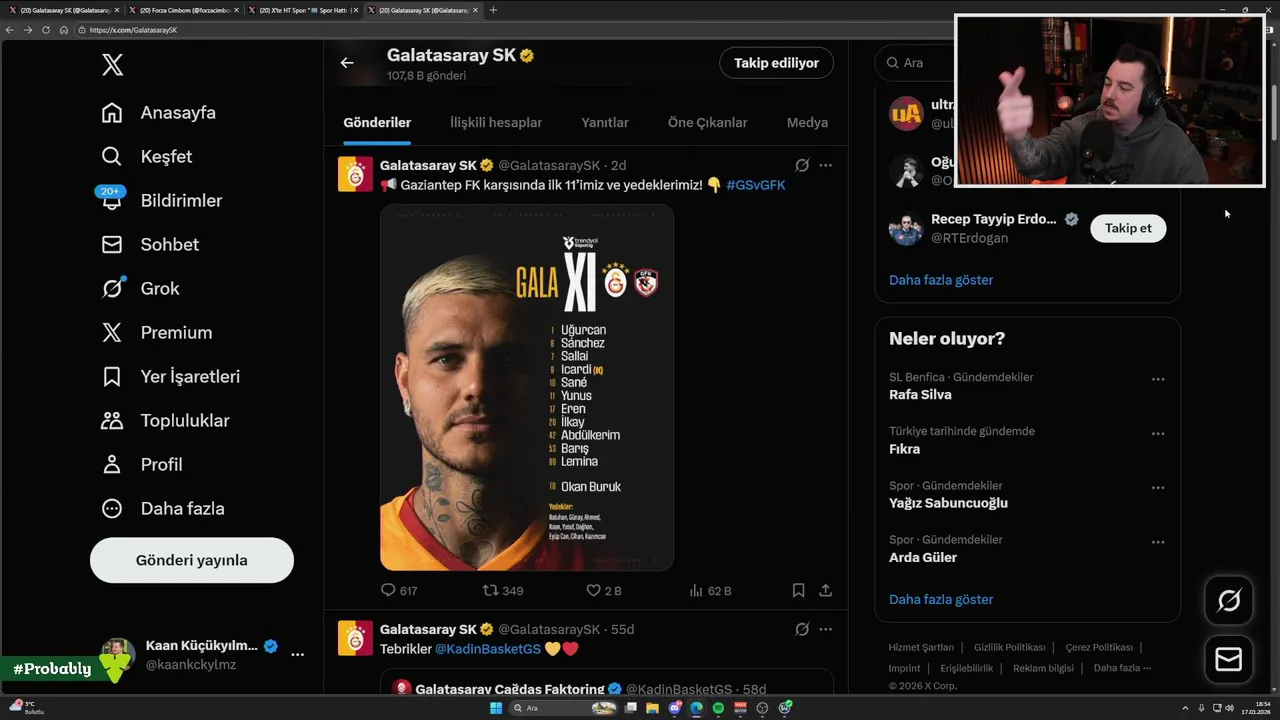Open Hizmet Şartları footer link

pos(921,648)
